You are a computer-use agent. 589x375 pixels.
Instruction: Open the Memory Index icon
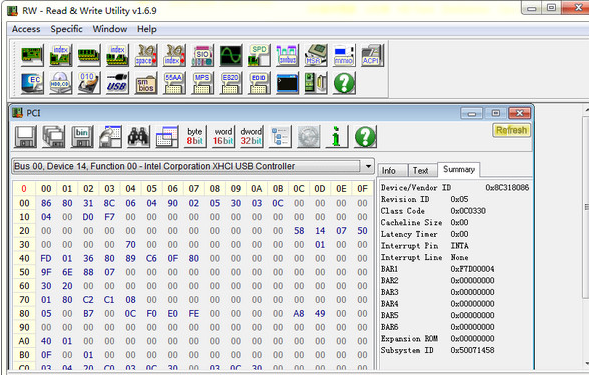pyautogui.click(x=117, y=55)
